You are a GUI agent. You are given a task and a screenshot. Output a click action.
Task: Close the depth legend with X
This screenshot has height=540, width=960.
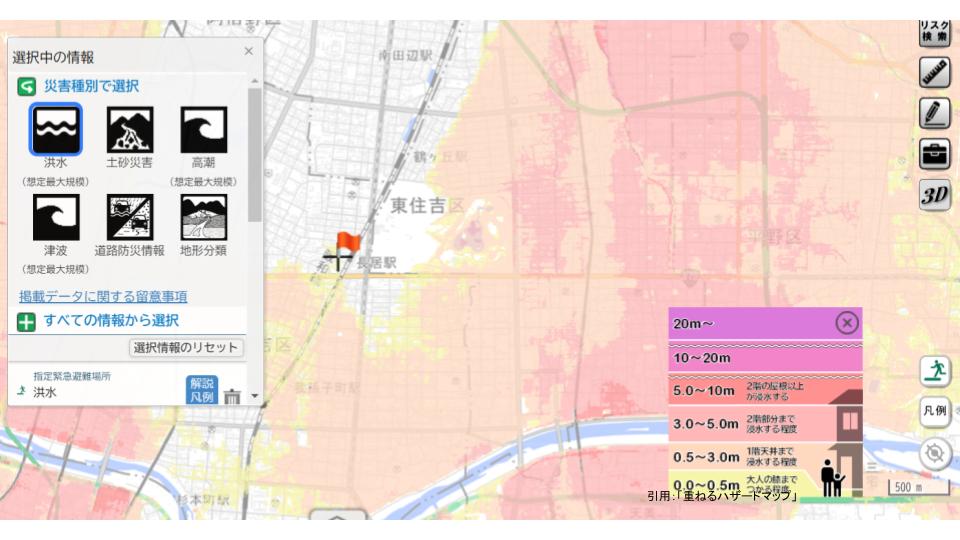coord(847,323)
